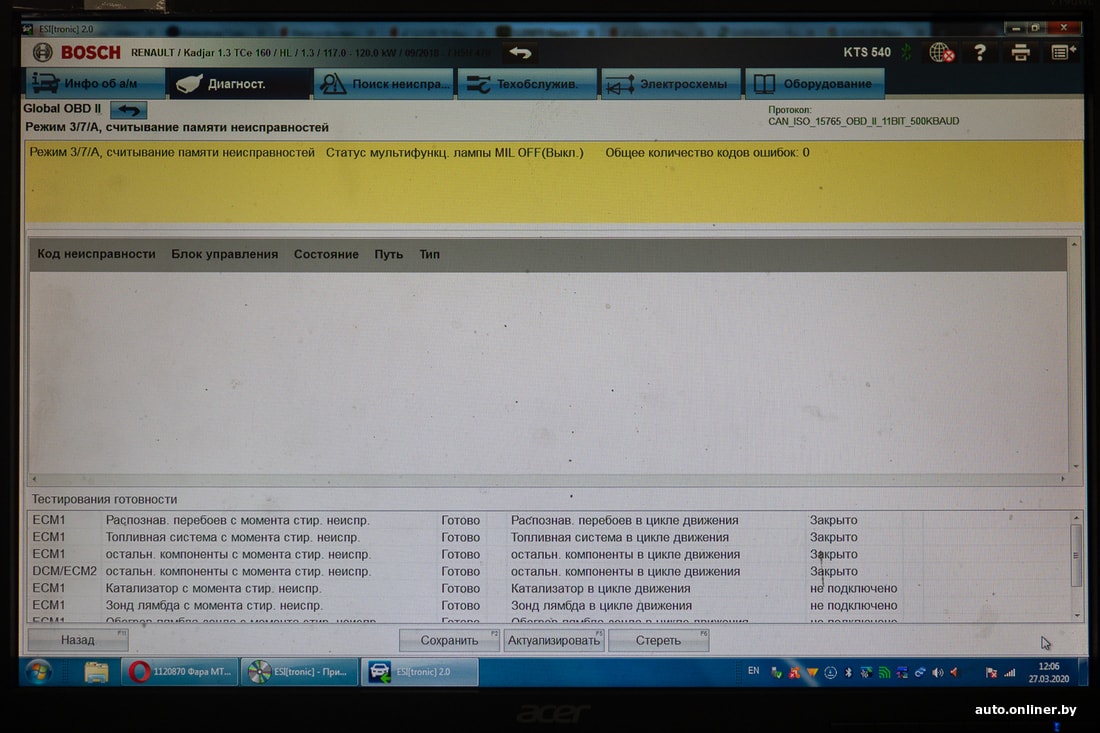1100x733 pixels.
Task: Click the Bosch logo icon
Action: coord(43,53)
